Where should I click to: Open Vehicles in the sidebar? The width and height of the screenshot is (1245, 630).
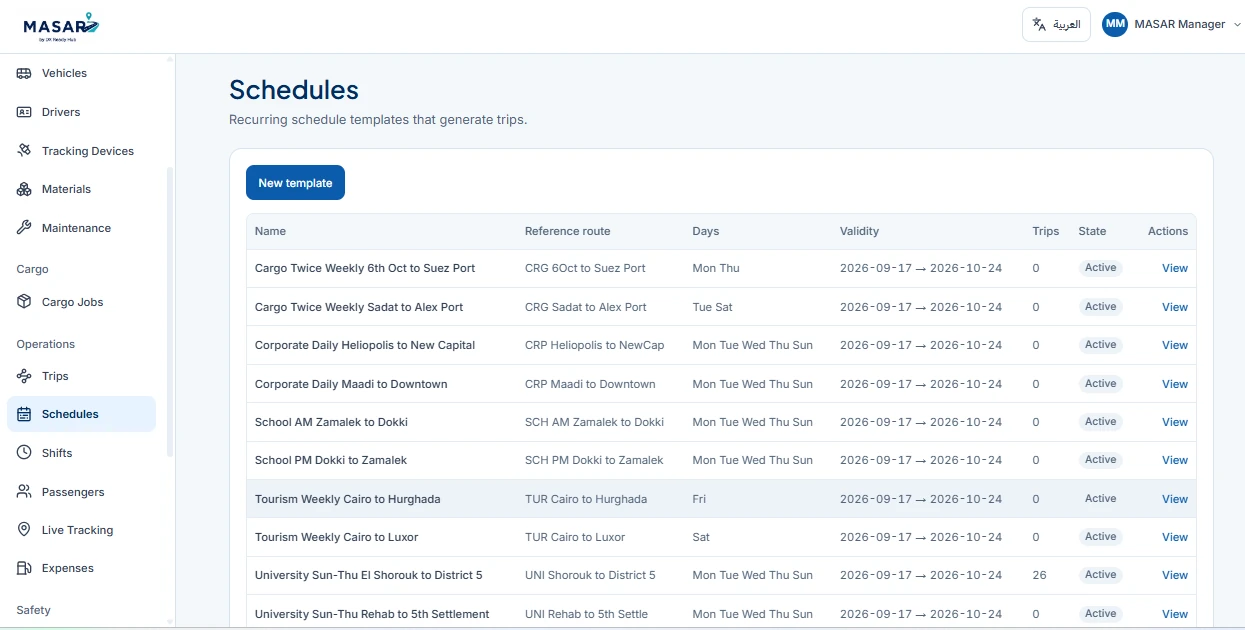[81, 73]
